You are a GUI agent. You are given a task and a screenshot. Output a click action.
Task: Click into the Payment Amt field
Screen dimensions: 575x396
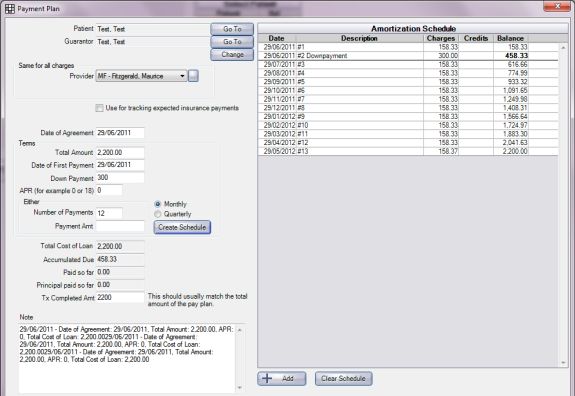pyautogui.click(x=120, y=226)
